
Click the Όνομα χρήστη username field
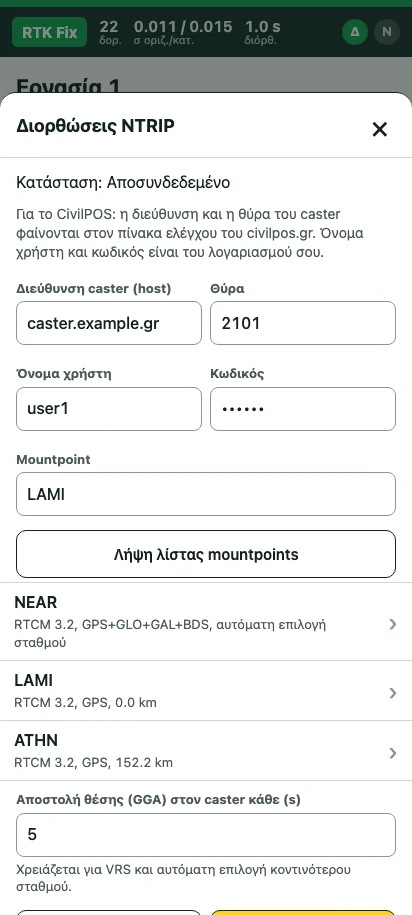[109, 409]
